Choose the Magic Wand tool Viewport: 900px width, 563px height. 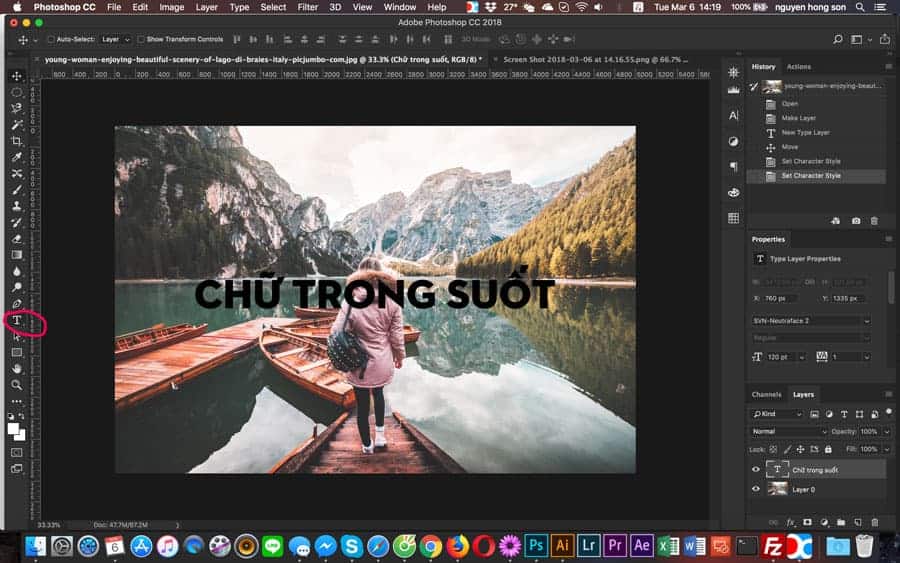pyautogui.click(x=17, y=125)
